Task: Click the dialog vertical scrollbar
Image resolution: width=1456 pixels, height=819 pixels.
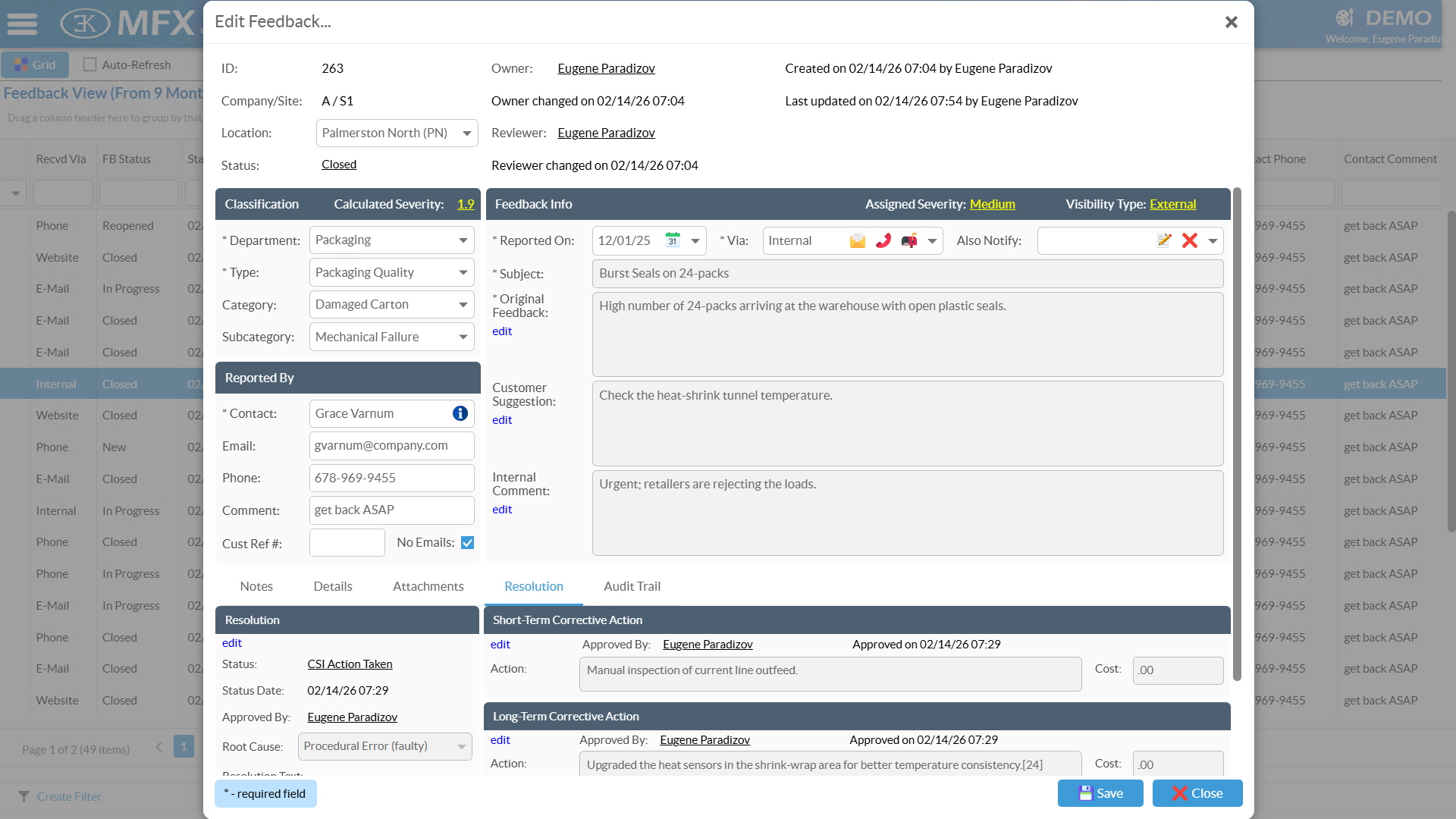Action: point(1238,435)
